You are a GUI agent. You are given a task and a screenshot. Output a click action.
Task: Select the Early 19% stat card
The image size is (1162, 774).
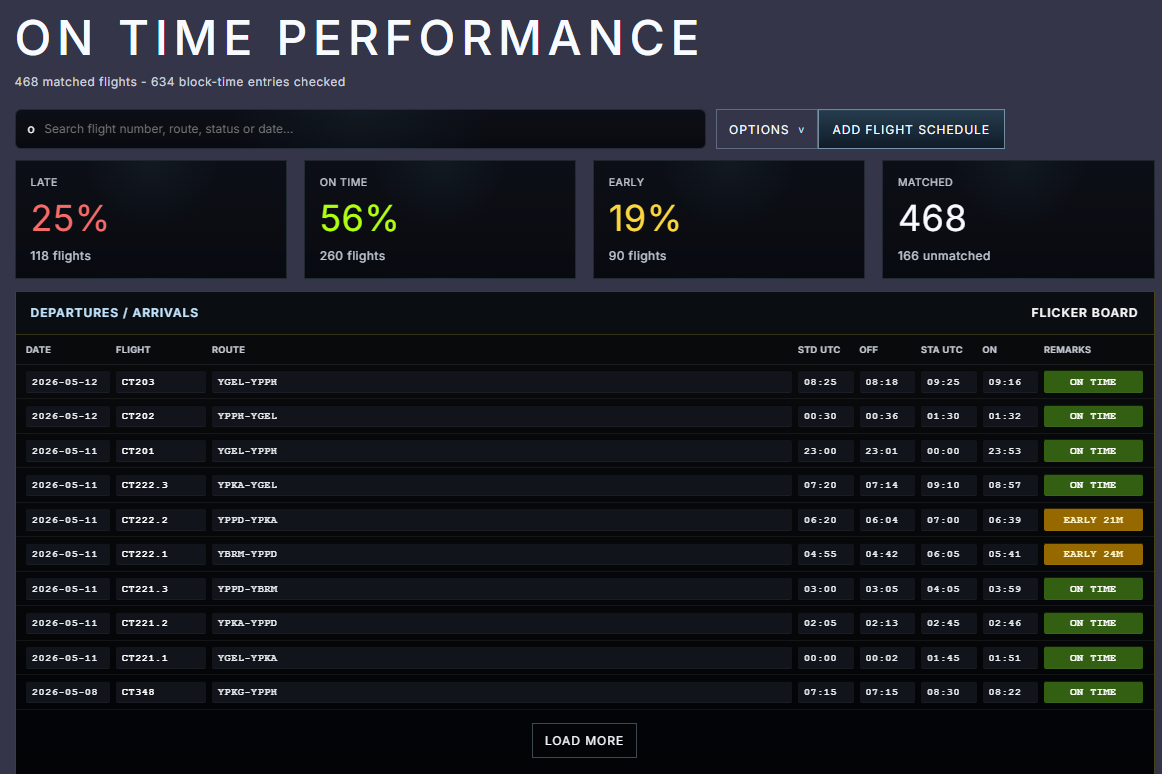click(729, 219)
